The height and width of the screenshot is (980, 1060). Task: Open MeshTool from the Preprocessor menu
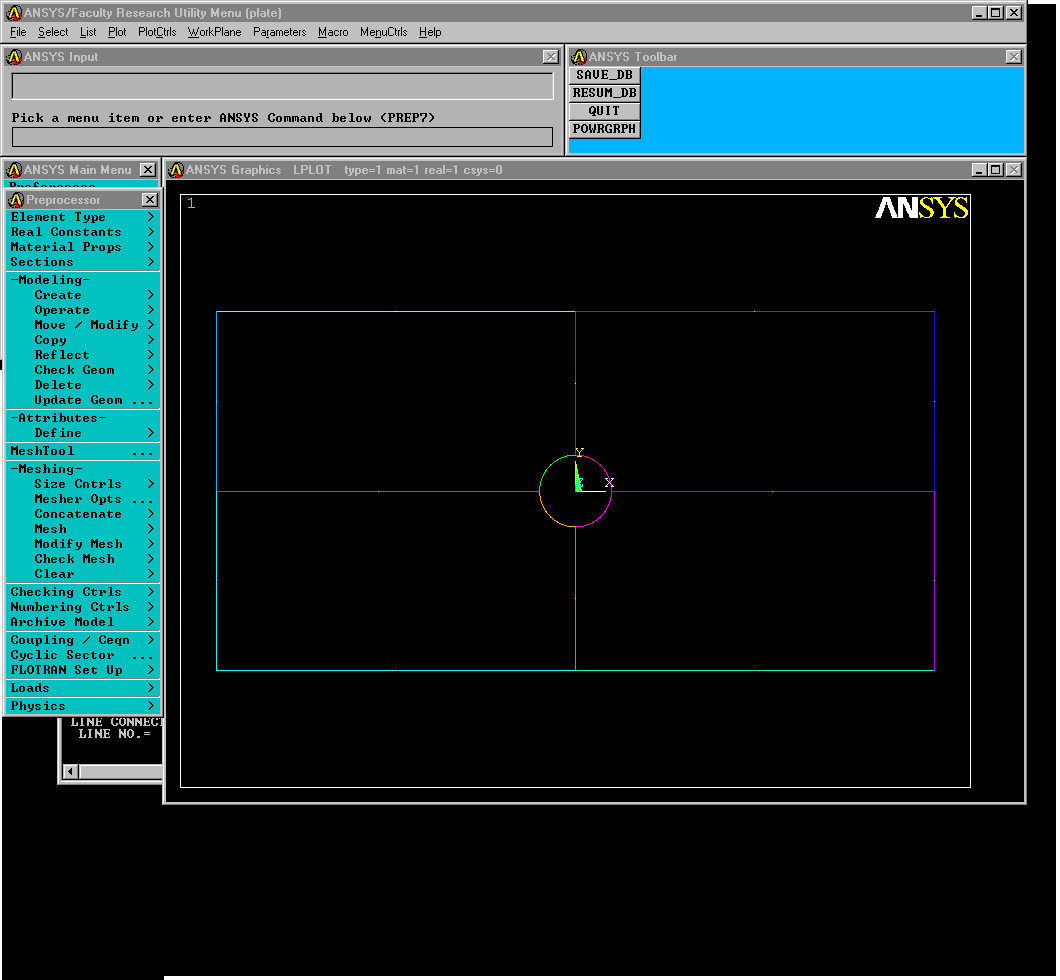82,451
